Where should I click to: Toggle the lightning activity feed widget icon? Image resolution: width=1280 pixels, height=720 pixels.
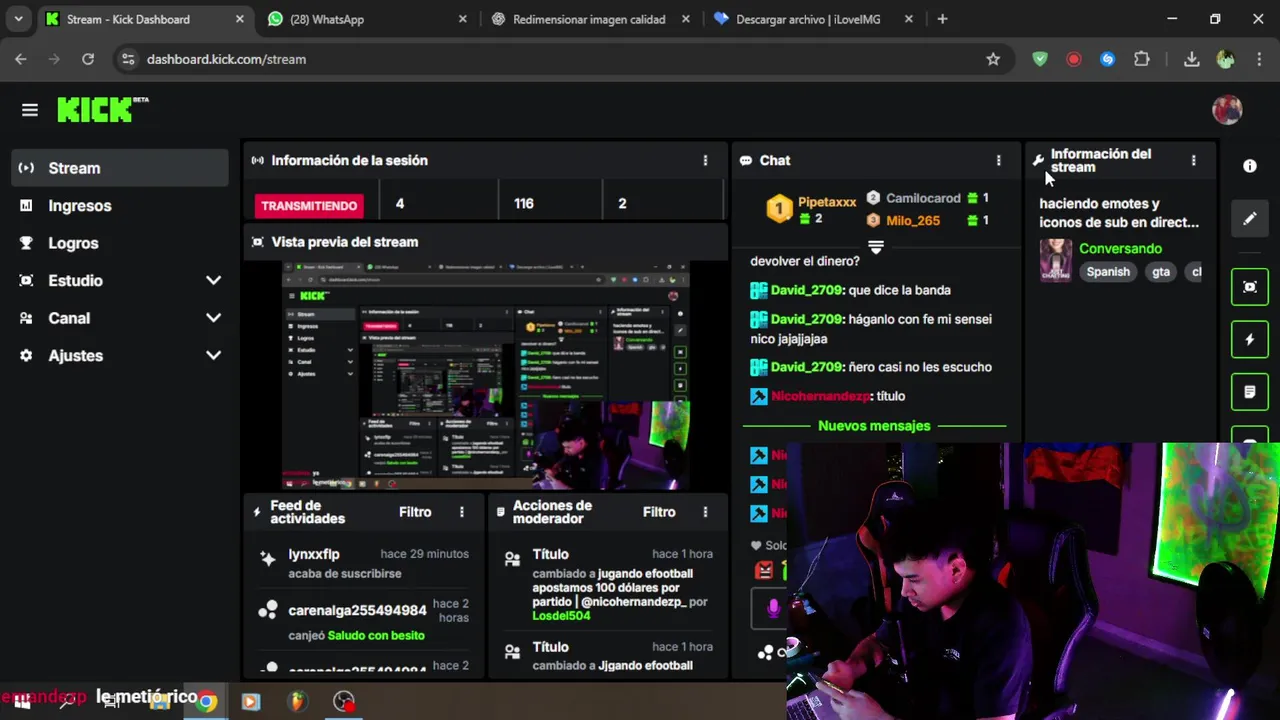[x=1250, y=340]
